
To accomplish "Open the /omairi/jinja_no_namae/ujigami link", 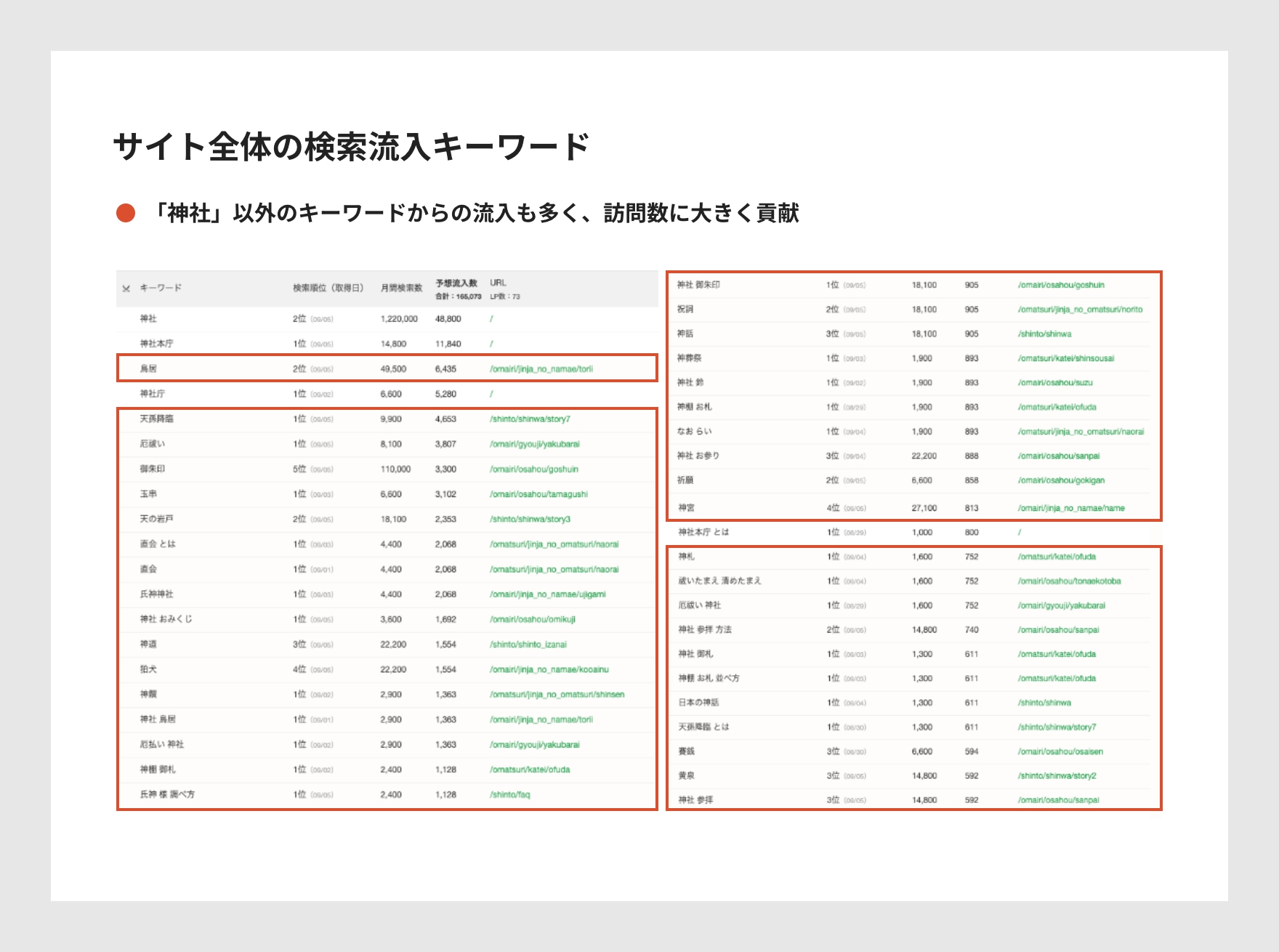I will [548, 594].
